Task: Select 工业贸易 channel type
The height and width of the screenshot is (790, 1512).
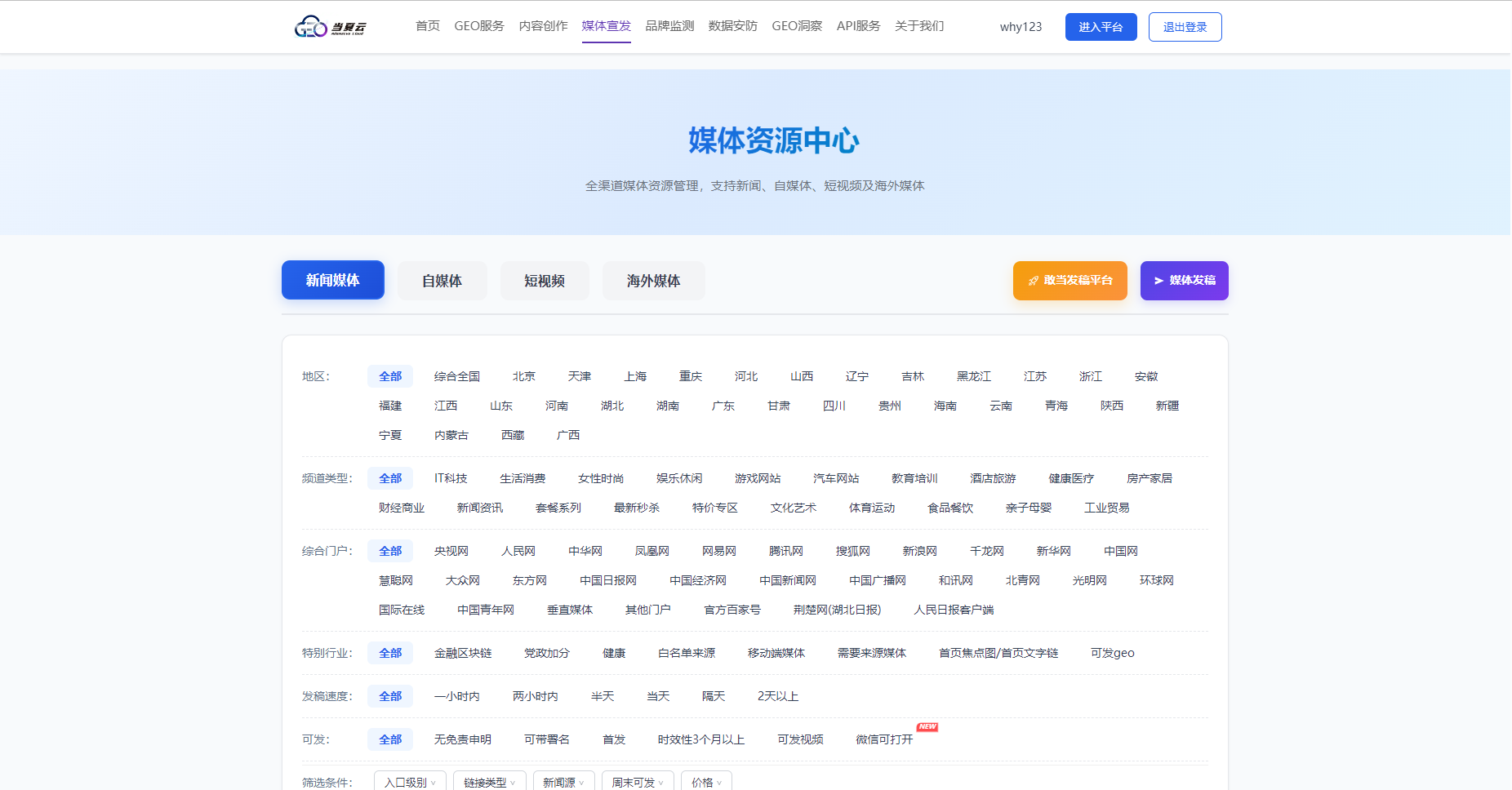Action: pyautogui.click(x=1107, y=508)
